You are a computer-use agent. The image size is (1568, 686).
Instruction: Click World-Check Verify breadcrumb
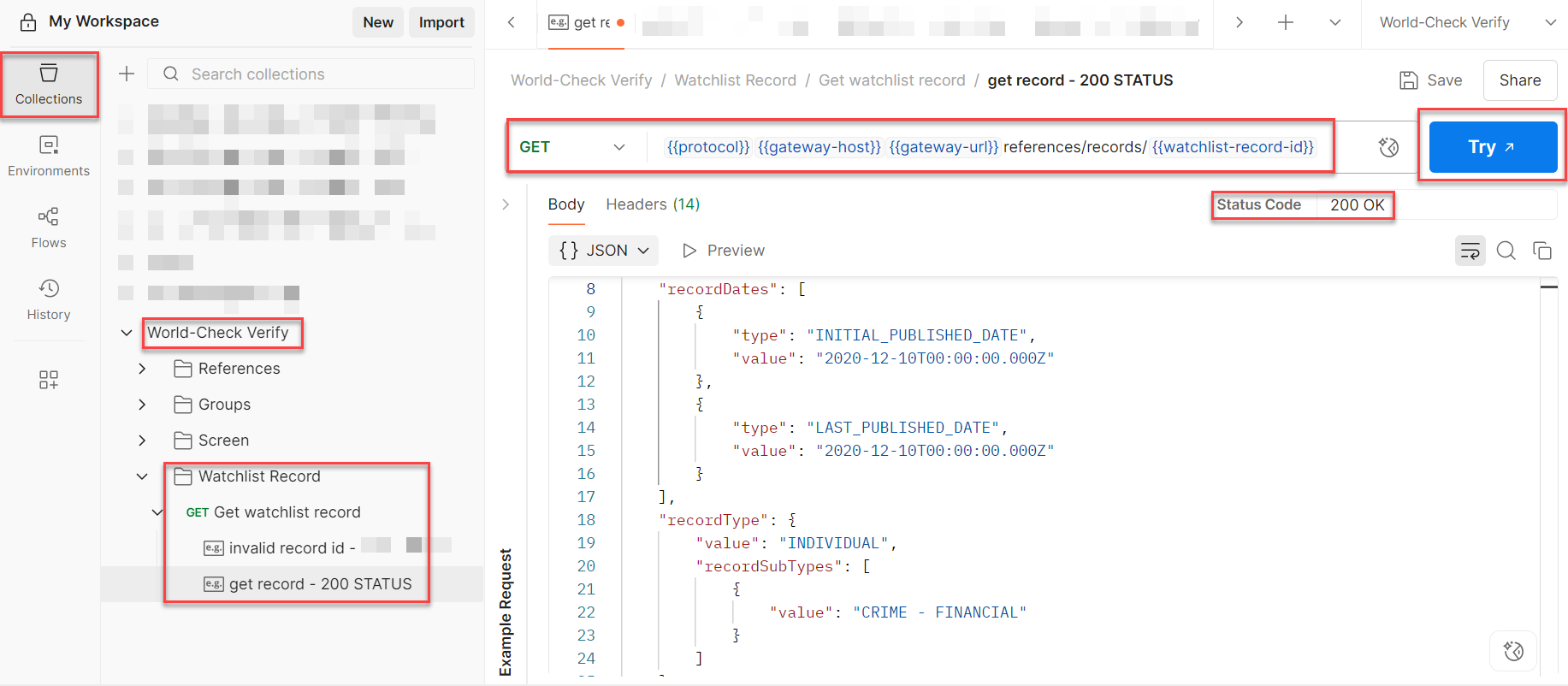point(582,80)
